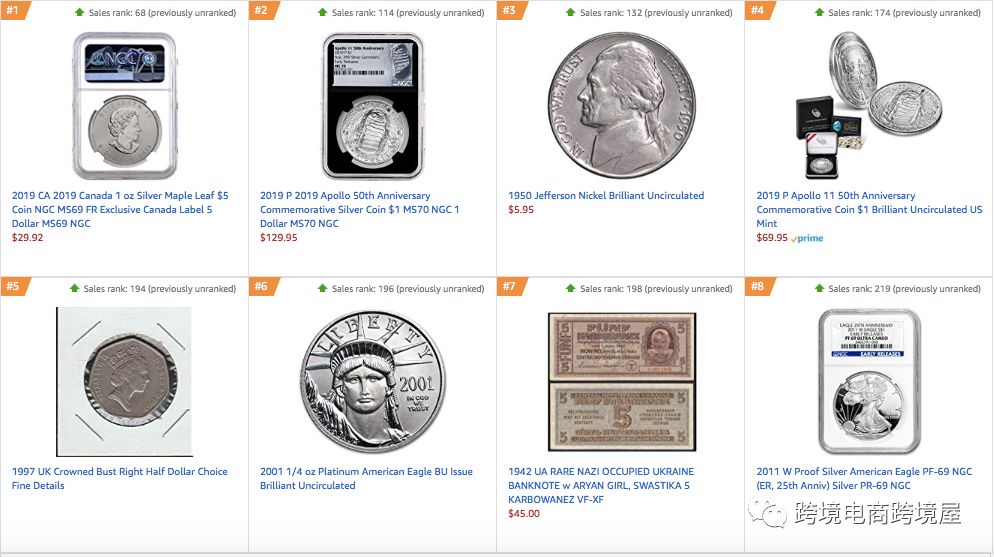Open the 1950 Jefferson Nickel coin image
Image resolution: width=994 pixels, height=557 pixels.
click(621, 105)
